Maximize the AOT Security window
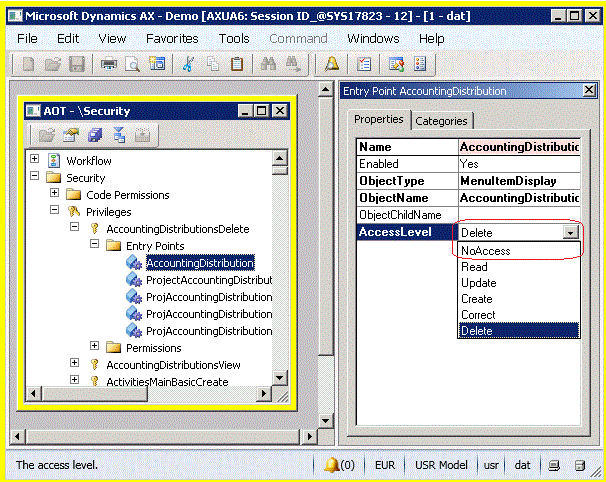 262,111
